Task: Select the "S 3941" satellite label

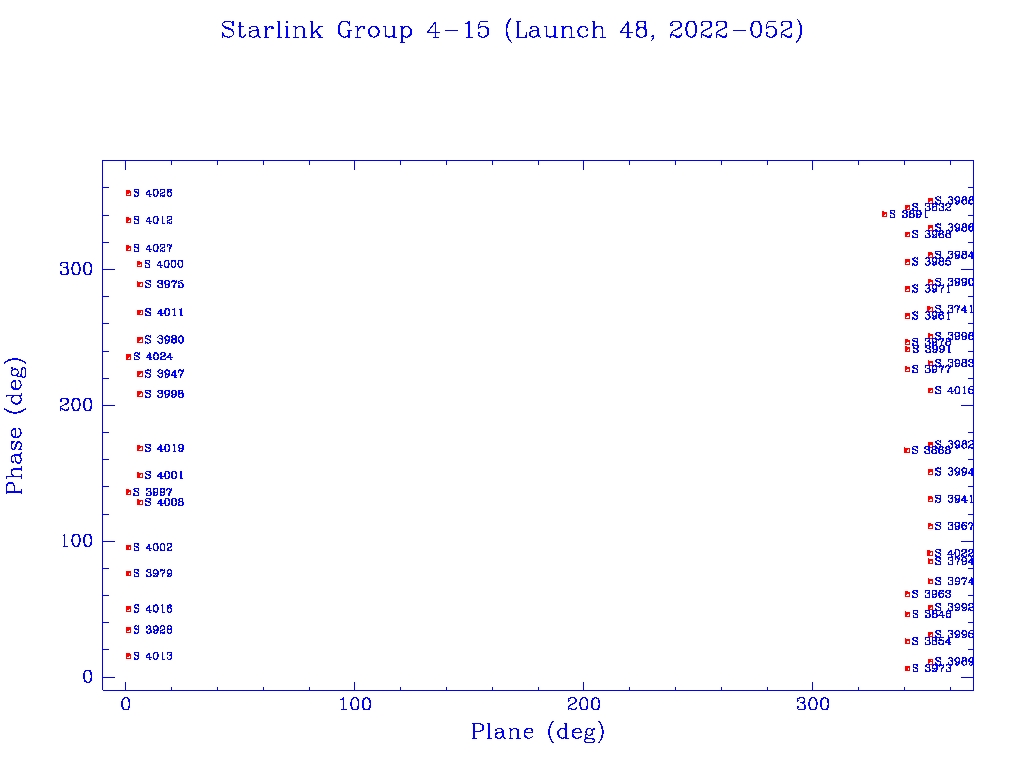Action: pyautogui.click(x=953, y=500)
